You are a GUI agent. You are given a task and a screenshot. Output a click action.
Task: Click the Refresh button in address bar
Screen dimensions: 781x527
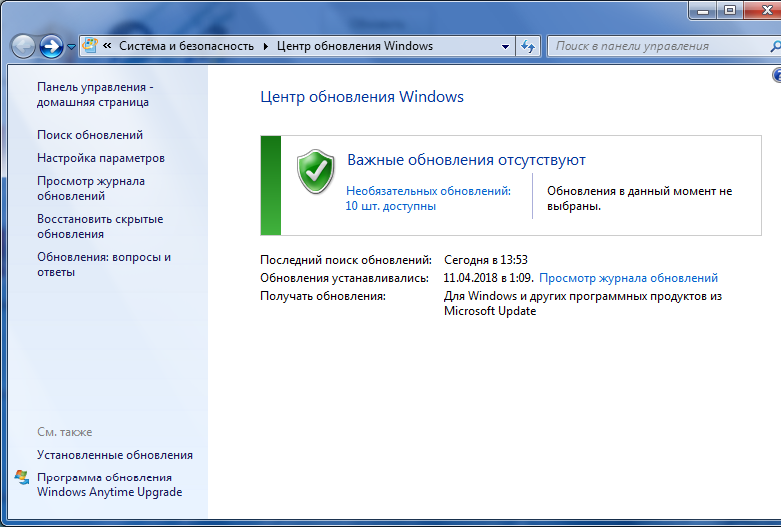point(528,46)
